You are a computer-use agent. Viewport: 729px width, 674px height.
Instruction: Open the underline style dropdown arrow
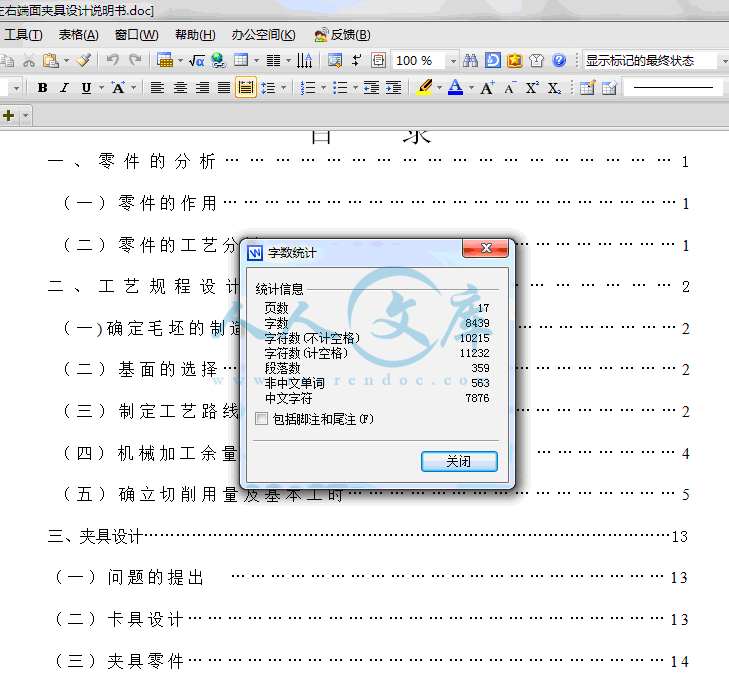(x=101, y=87)
